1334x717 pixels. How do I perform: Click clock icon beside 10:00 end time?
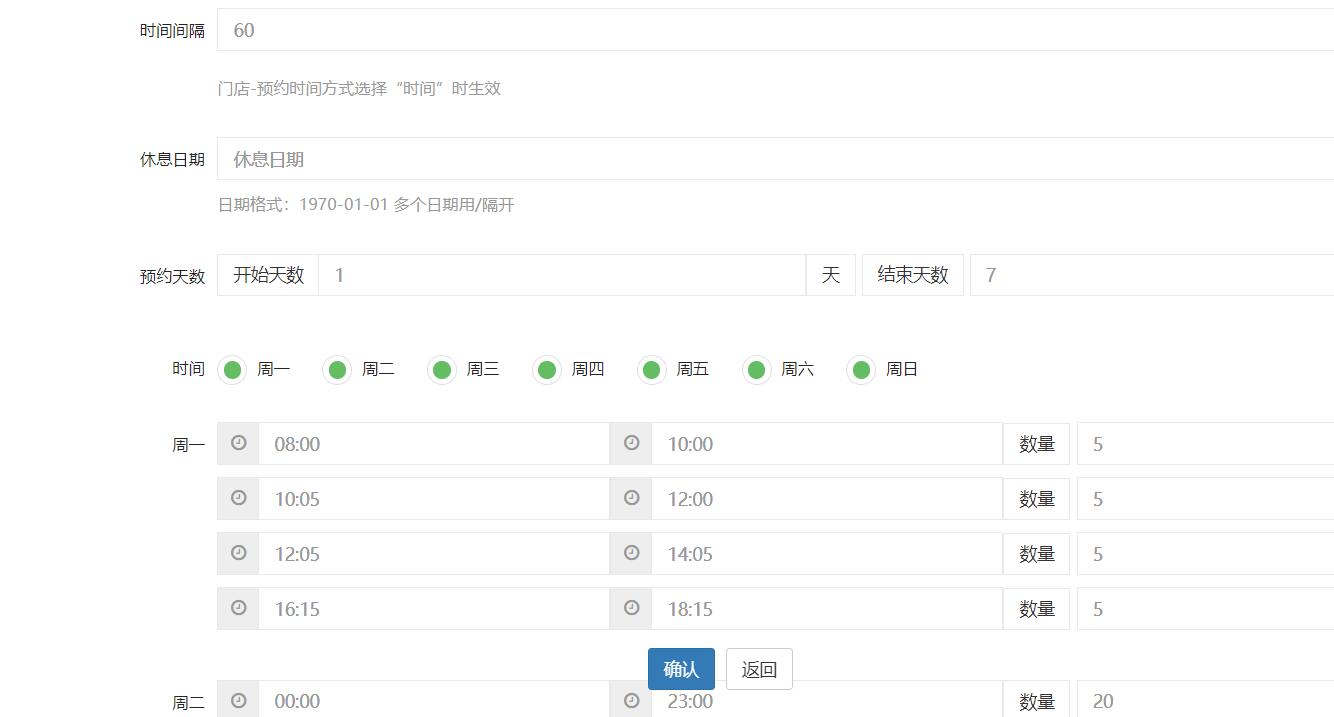click(x=631, y=443)
